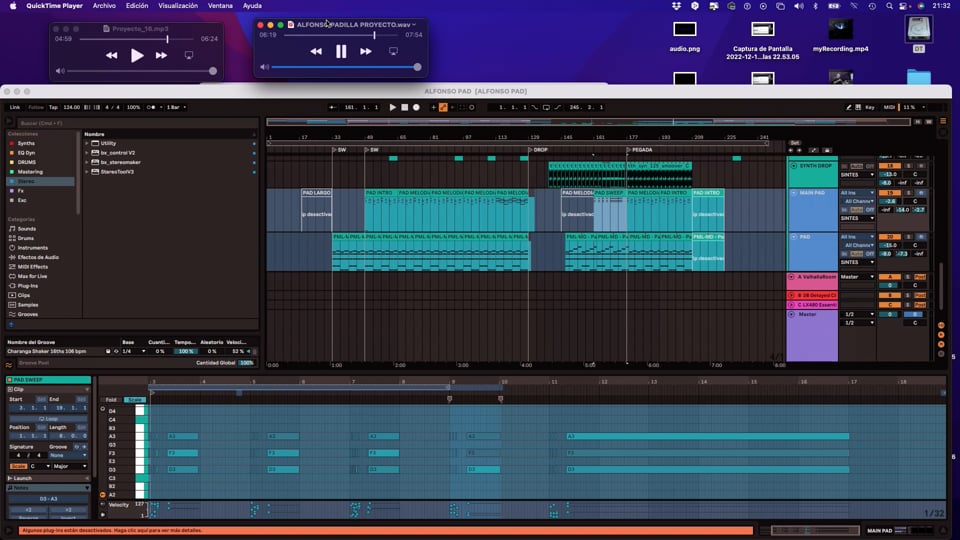Screen dimensions: 960x540
Task: Open the Ventana menu
Action: [x=220, y=6]
